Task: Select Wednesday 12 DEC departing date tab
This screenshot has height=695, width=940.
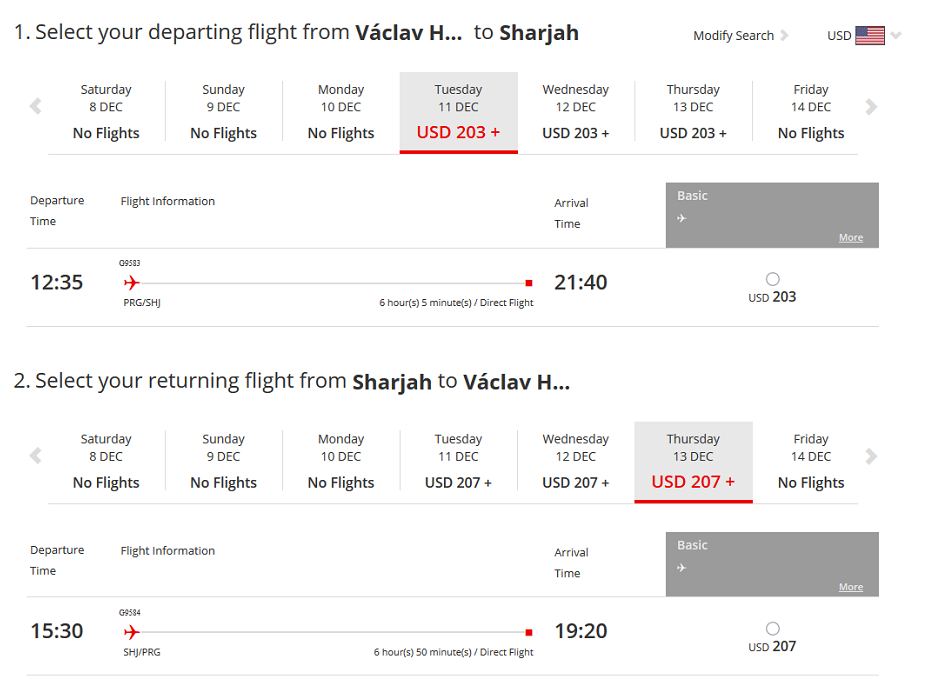Action: 576,112
